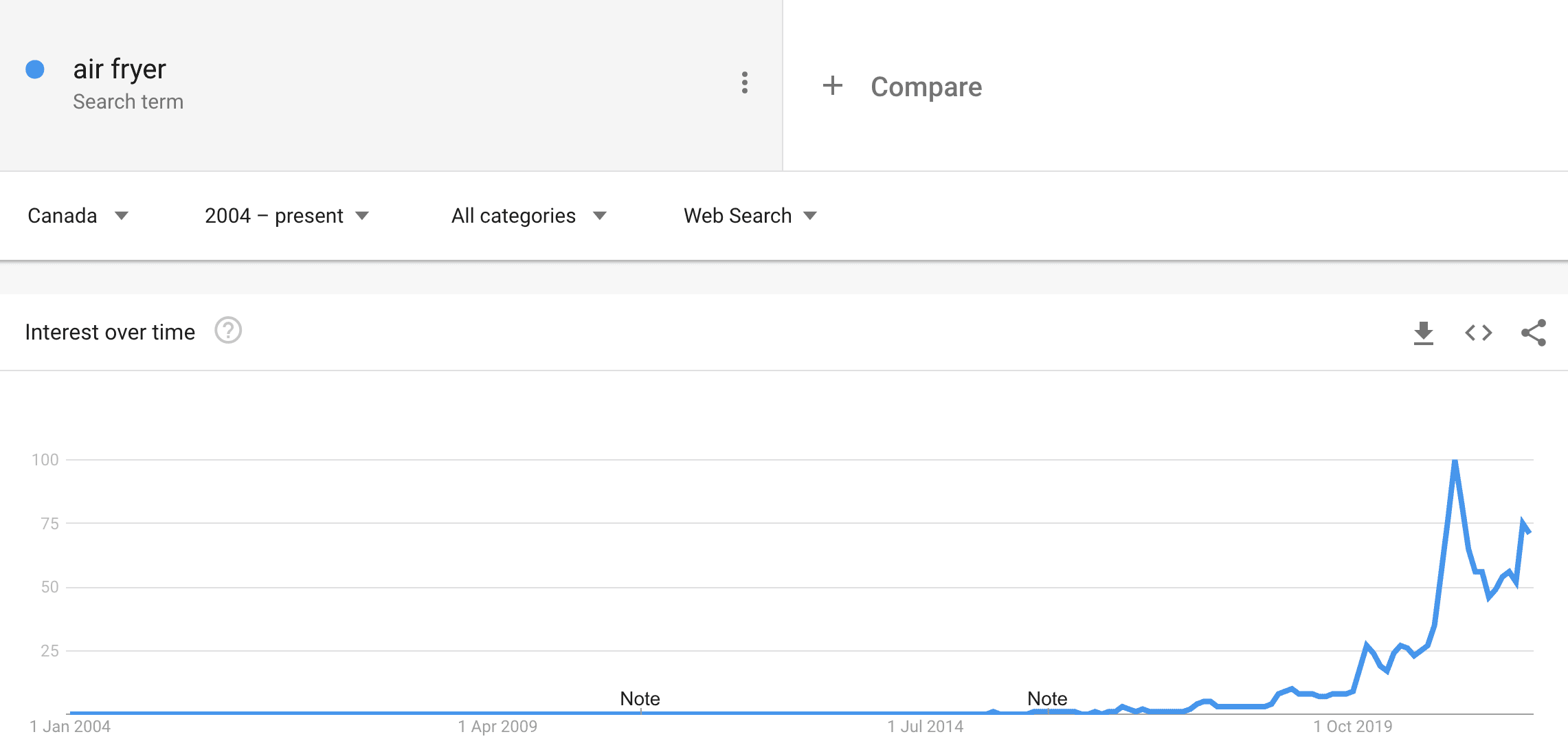Download the interest over time data

click(x=1424, y=333)
